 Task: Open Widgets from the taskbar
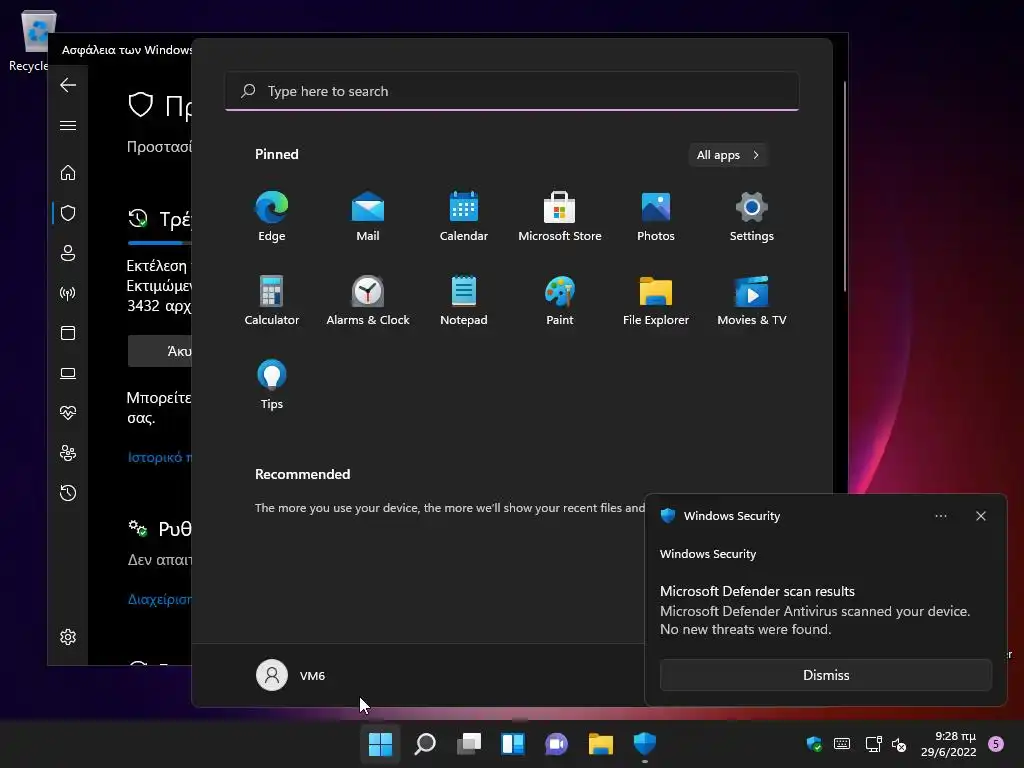coord(513,744)
